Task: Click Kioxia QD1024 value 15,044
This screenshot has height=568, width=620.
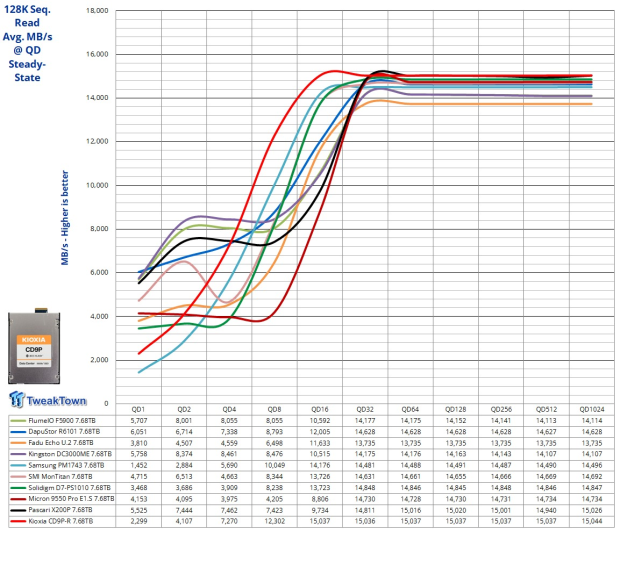Action: click(592, 521)
